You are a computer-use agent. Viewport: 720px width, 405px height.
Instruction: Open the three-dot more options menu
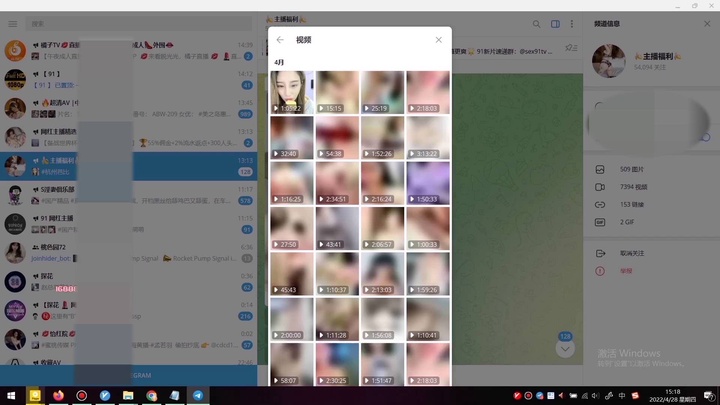click(572, 23)
